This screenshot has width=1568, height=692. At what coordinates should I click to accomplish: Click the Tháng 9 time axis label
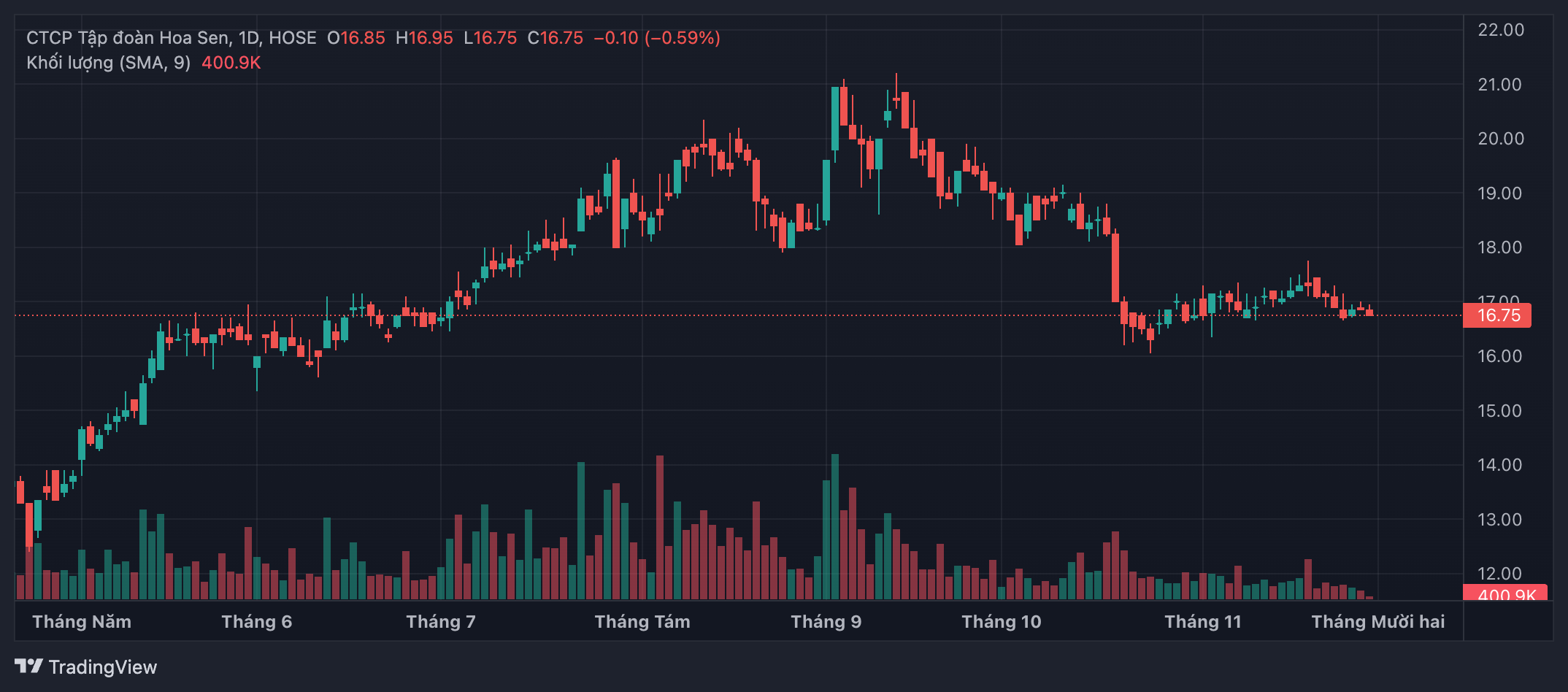(x=826, y=622)
